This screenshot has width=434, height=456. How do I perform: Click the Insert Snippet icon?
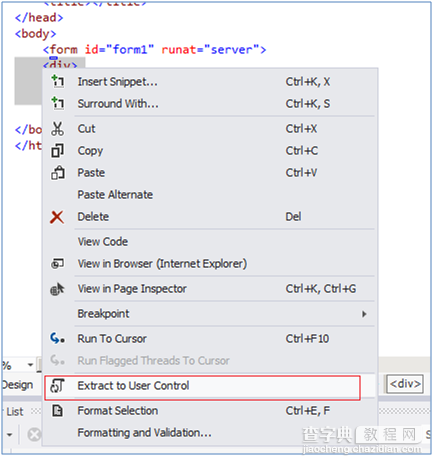pyautogui.click(x=57, y=81)
